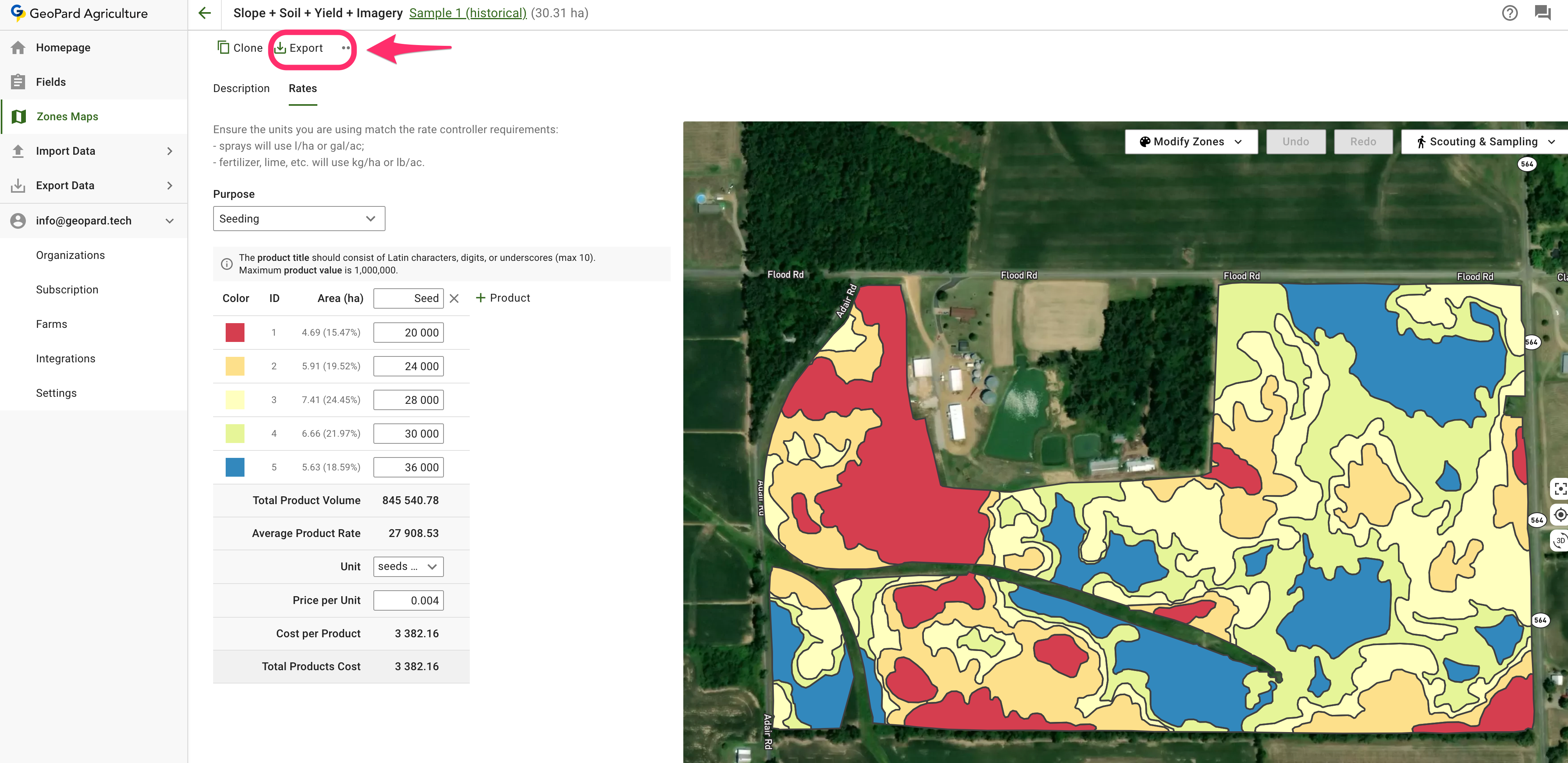
Task: Expand the Modify Zones dropdown
Action: coord(1191,142)
